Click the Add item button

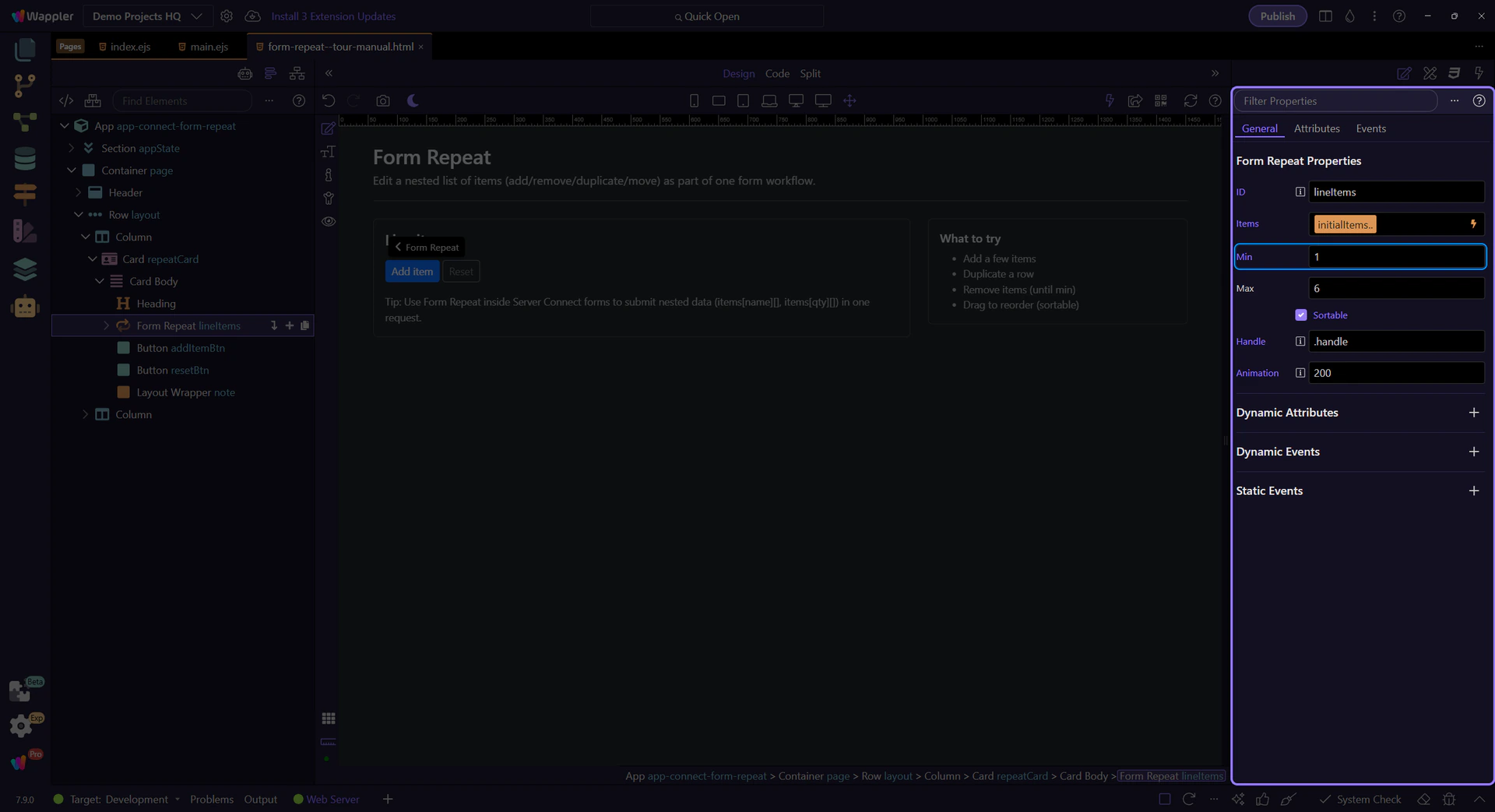[x=412, y=272]
